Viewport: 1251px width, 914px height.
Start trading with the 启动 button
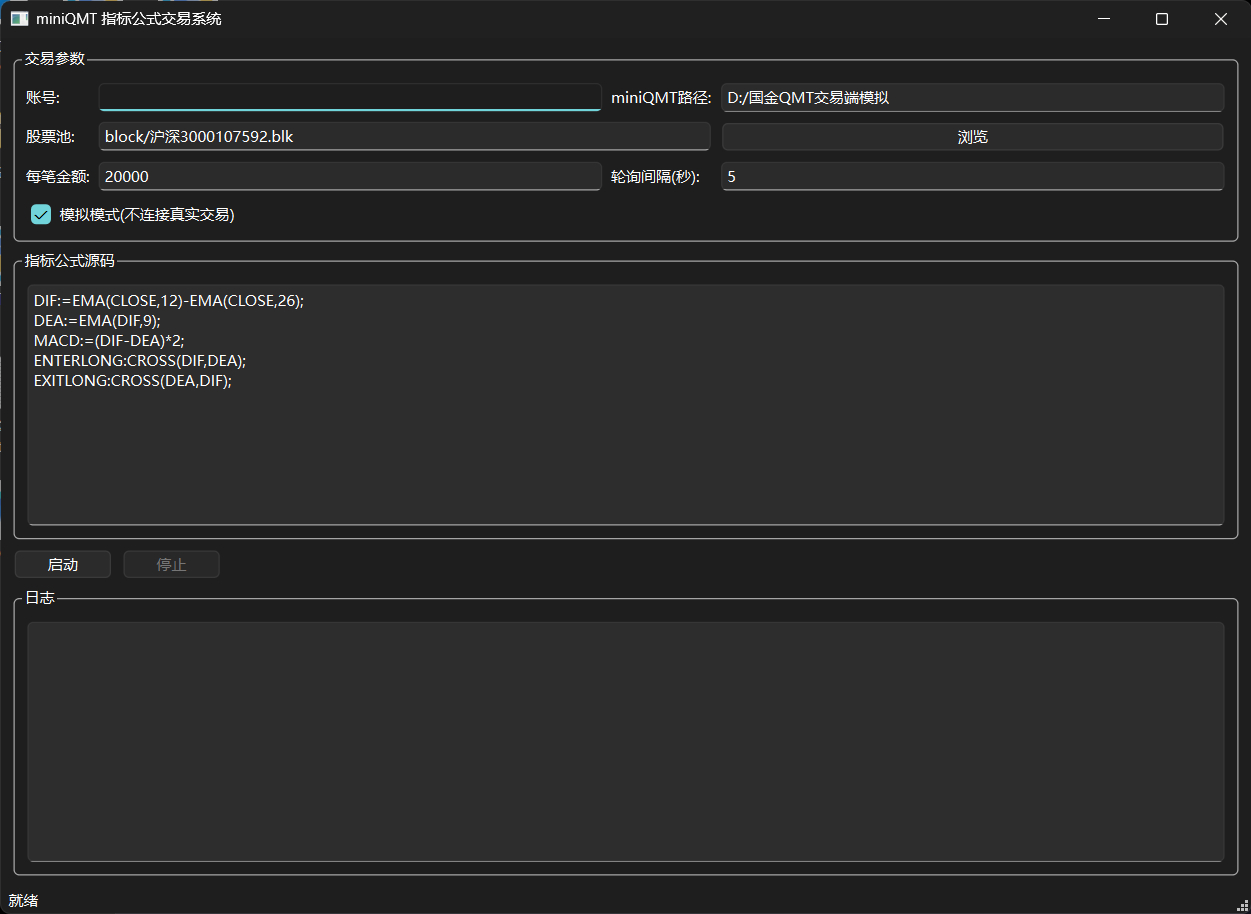pos(63,564)
